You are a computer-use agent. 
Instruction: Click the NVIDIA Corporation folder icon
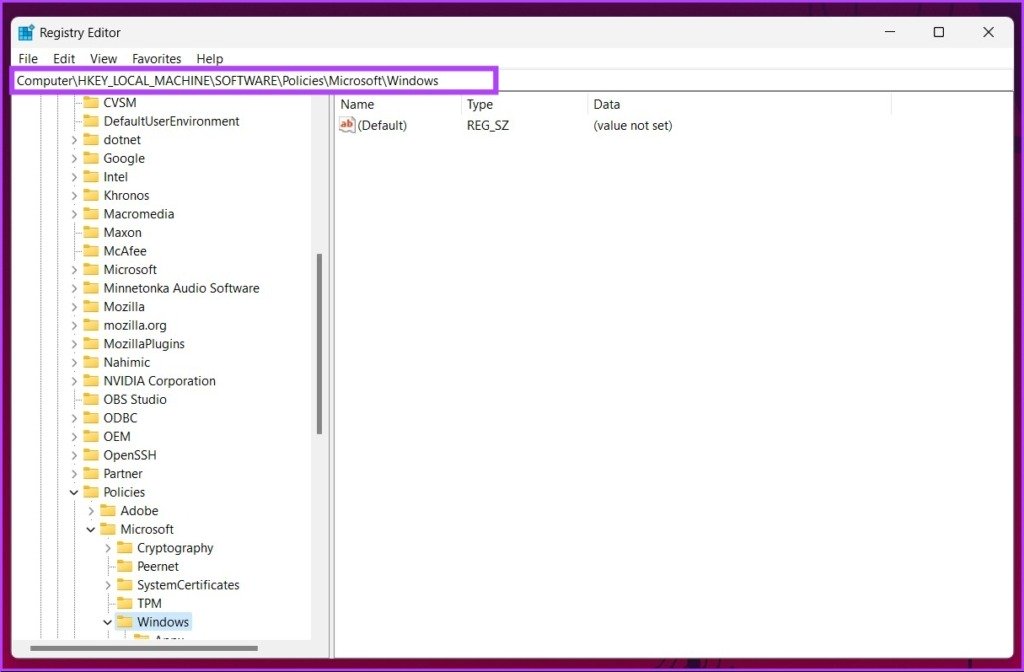tap(91, 381)
